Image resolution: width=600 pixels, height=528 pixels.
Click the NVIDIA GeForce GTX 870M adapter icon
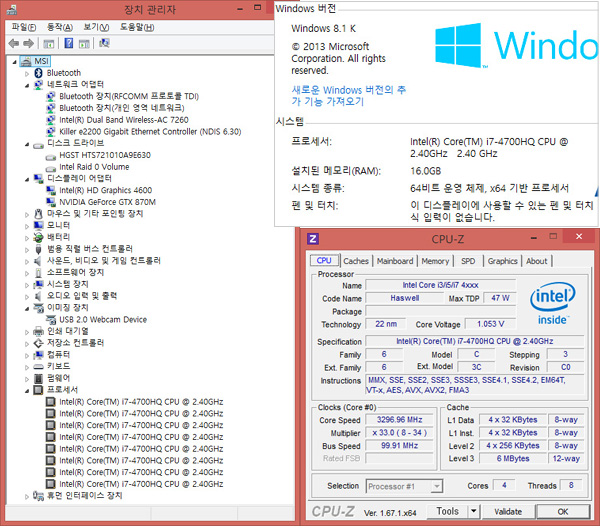(x=51, y=202)
